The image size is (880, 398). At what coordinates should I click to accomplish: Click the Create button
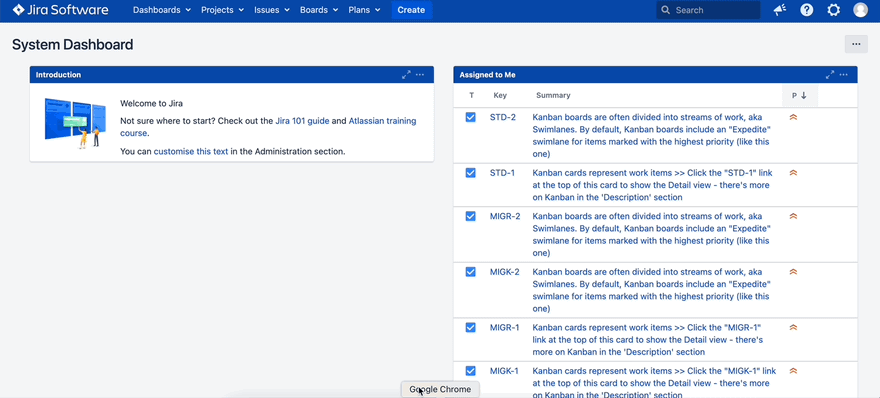[x=411, y=10]
